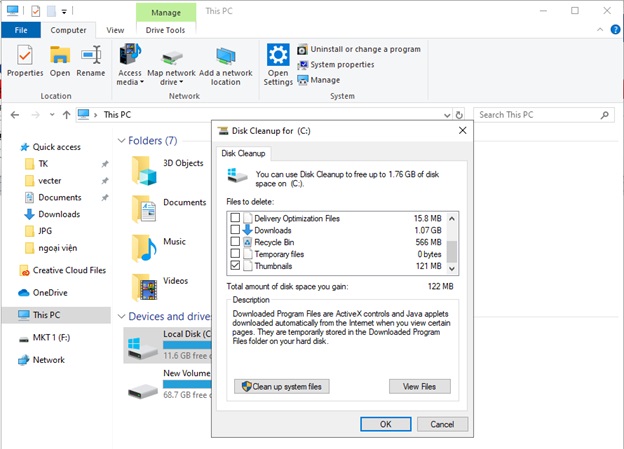
Task: Open drive Properties in ribbon
Action: [25, 61]
